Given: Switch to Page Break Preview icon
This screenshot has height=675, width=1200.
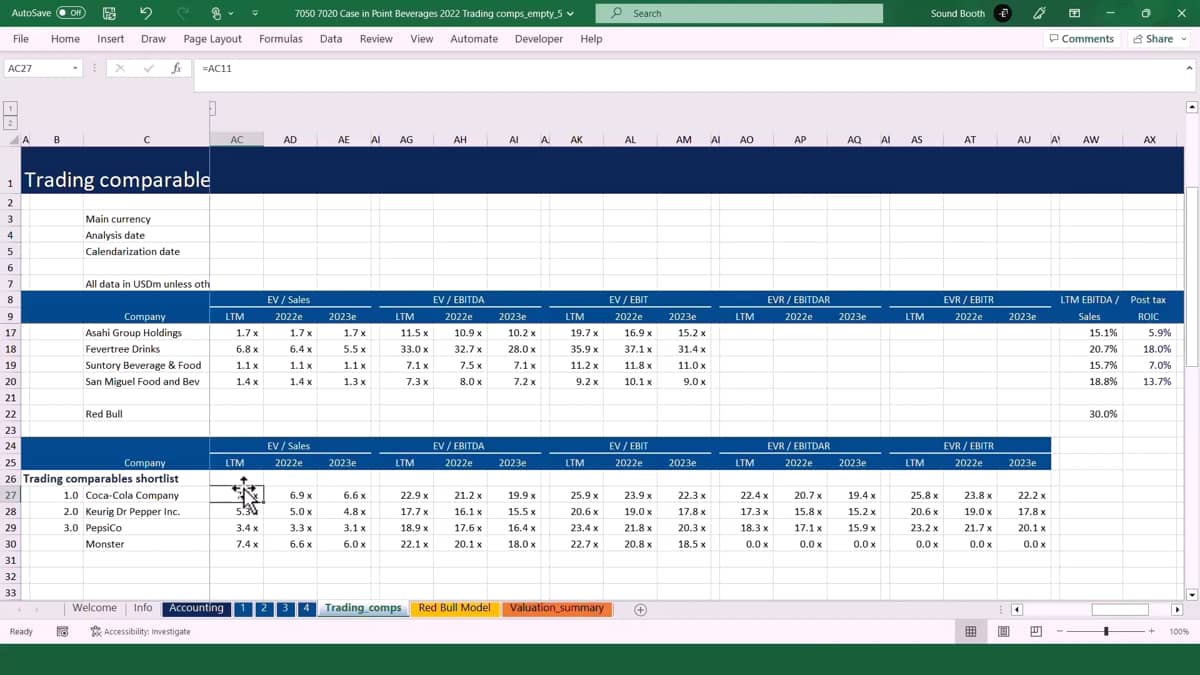Looking at the screenshot, I should pos(1036,631).
